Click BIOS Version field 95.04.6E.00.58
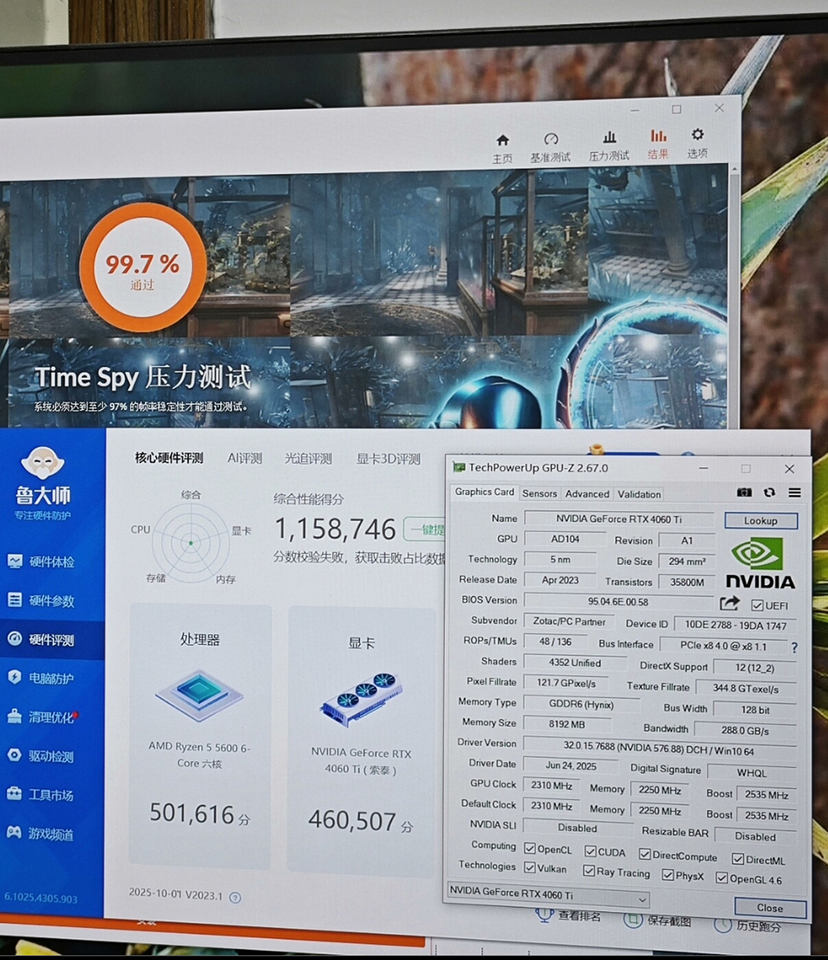The image size is (828, 960). (618, 602)
